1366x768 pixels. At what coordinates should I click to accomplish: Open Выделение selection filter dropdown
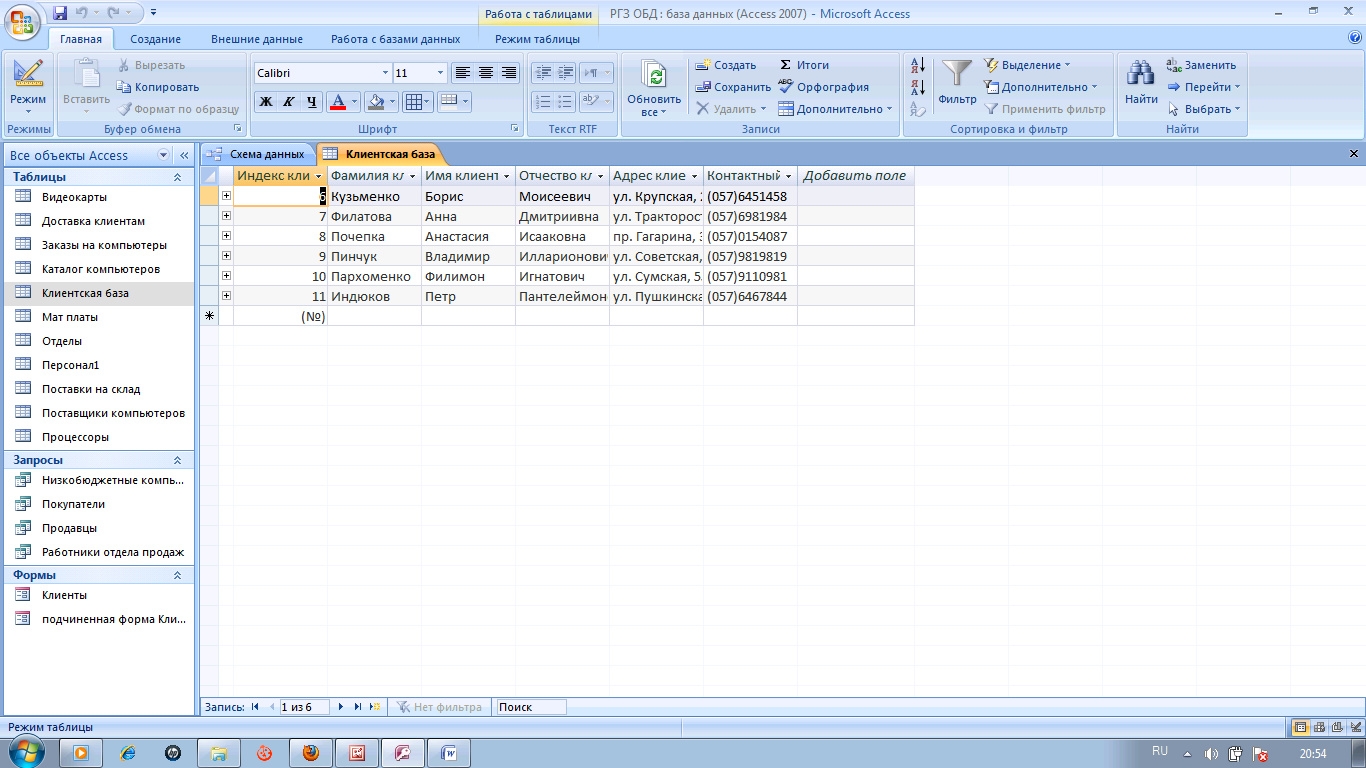[1027, 65]
